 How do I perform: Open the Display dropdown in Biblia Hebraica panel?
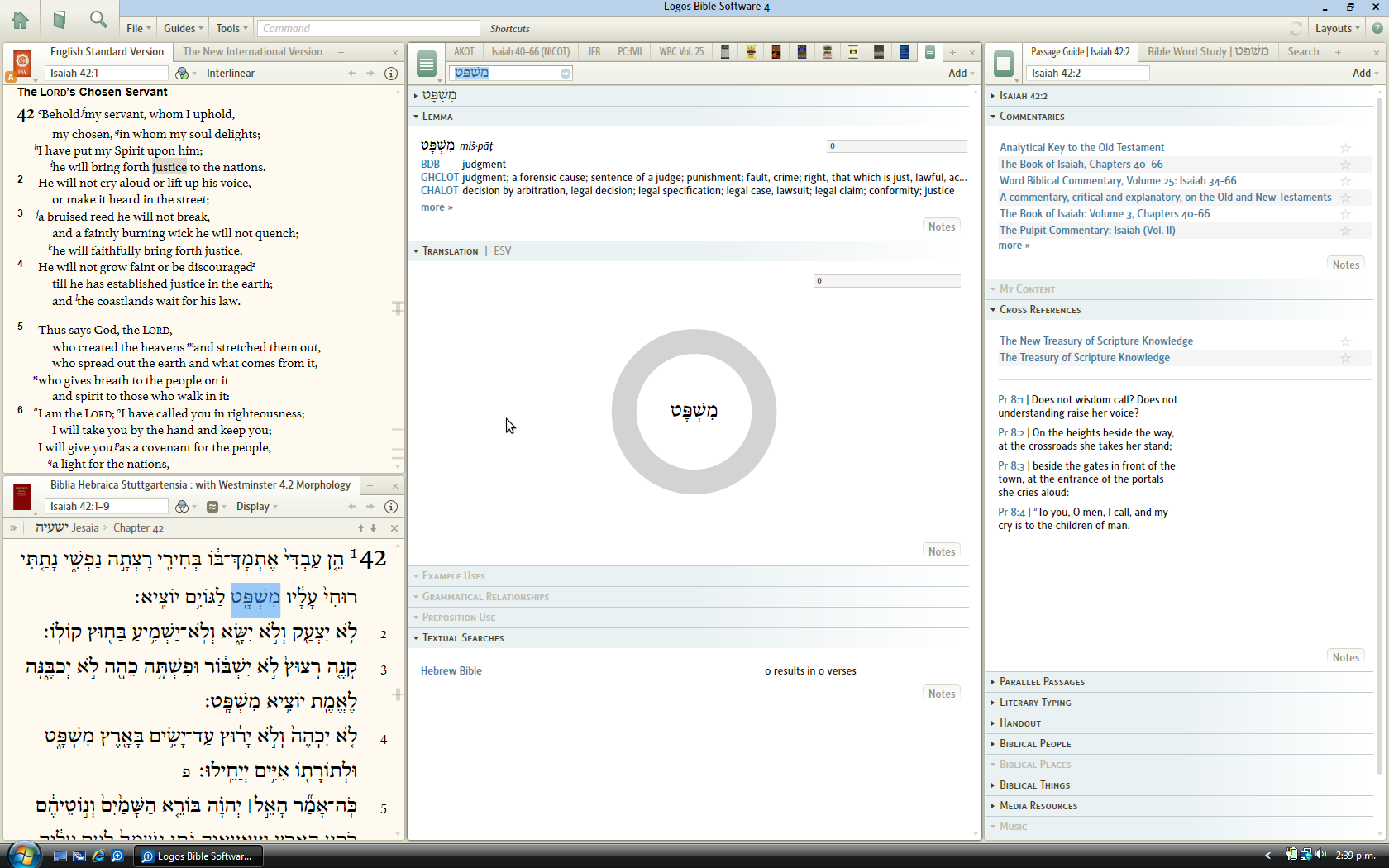tap(257, 507)
